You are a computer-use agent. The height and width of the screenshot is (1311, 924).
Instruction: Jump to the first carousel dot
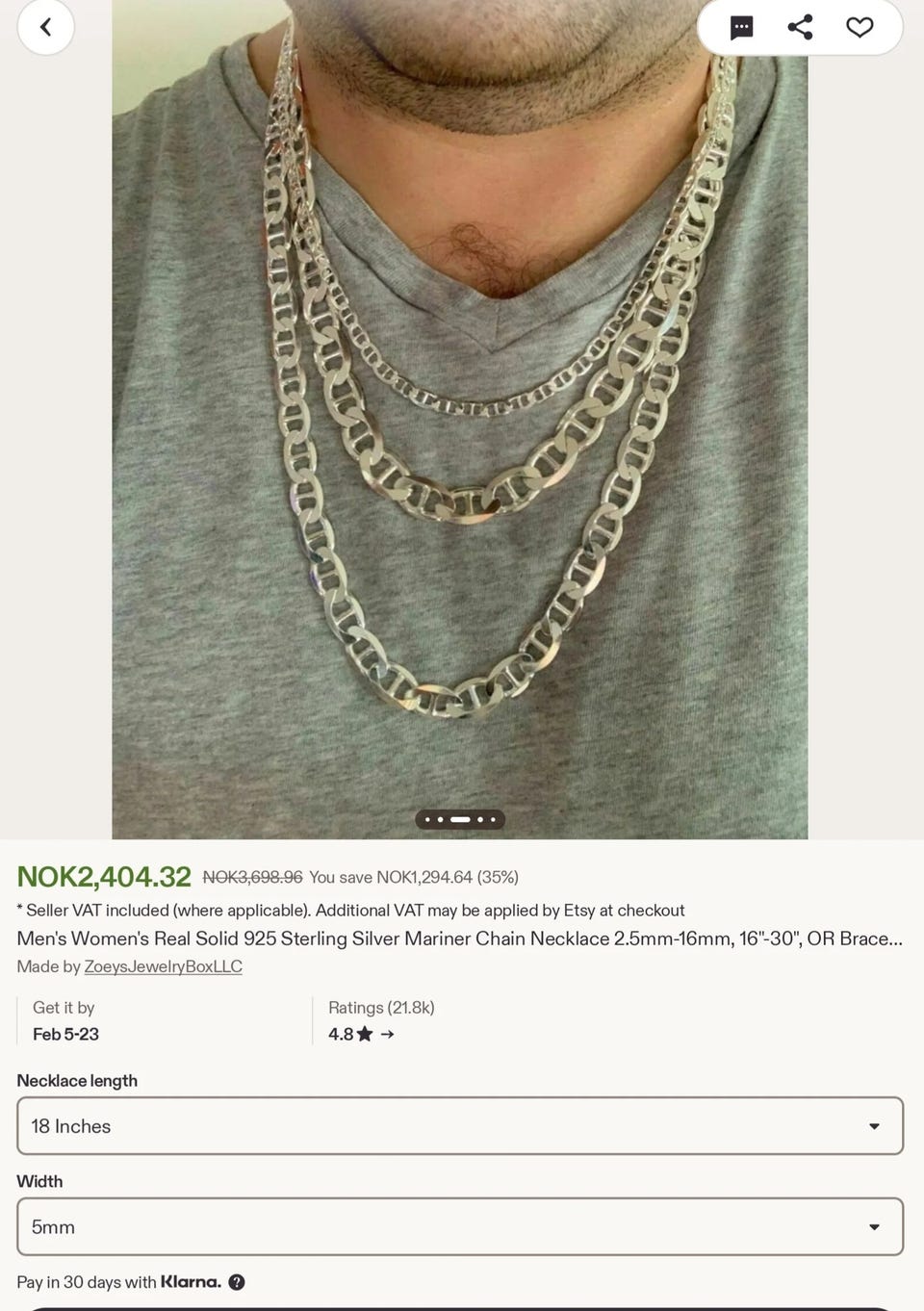(427, 820)
